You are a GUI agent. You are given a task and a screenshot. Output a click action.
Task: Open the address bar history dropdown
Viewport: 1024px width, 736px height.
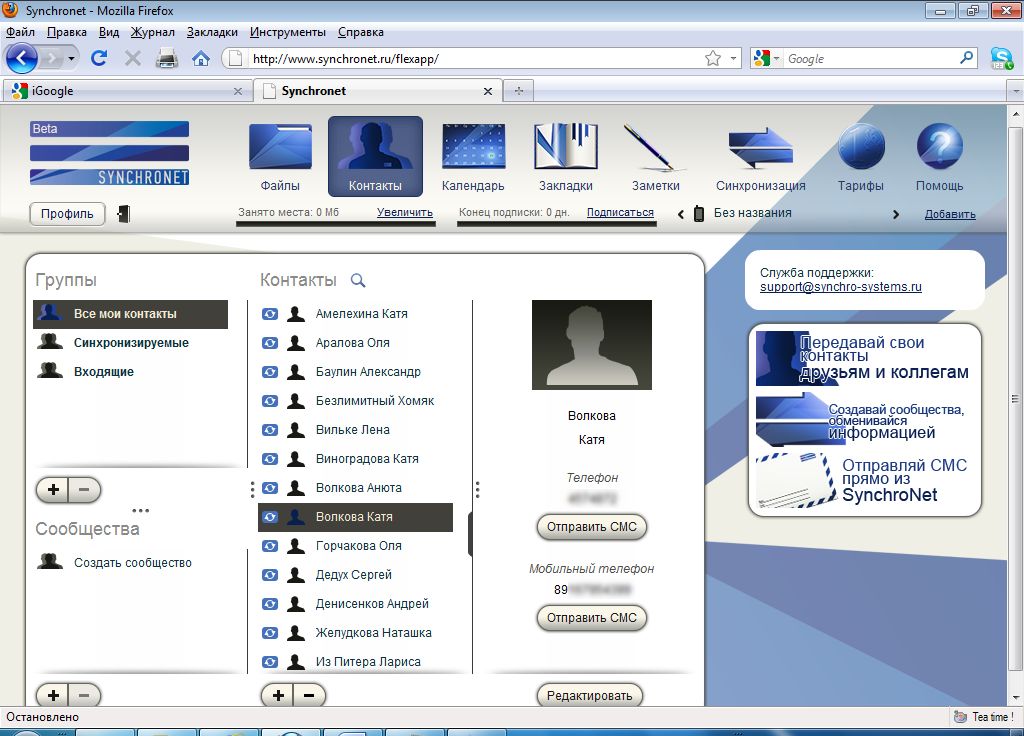coord(734,59)
